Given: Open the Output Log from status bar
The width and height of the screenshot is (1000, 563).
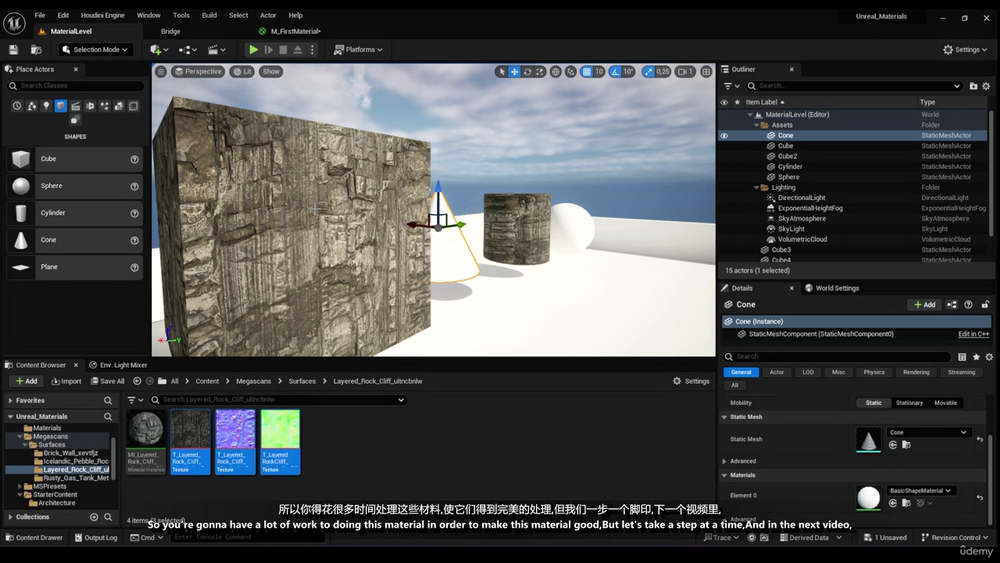Looking at the screenshot, I should [96, 537].
